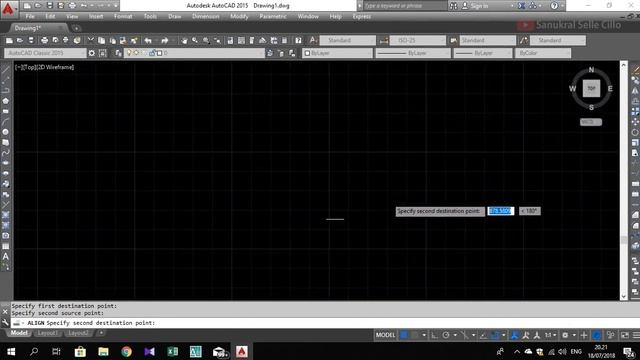Screen dimensions: 640x360
Task: Select the Arc draw tool
Action: pos(6,122)
